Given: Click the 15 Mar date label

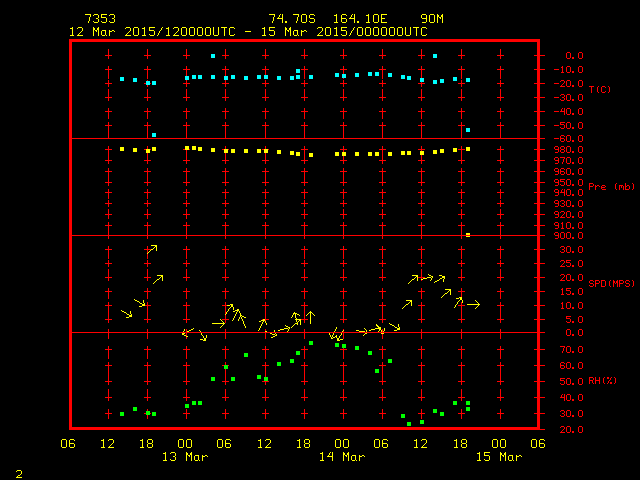Looking at the screenshot, I should [498, 457].
